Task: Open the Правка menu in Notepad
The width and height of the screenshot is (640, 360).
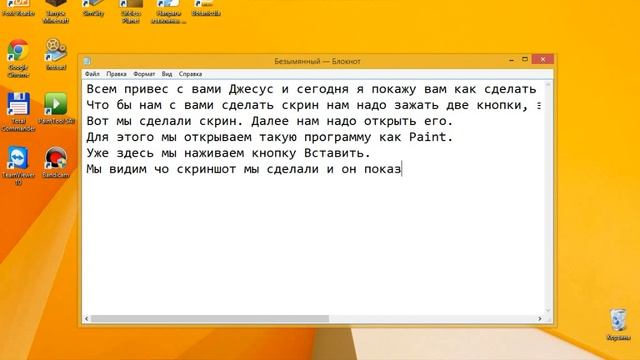Action: point(116,74)
